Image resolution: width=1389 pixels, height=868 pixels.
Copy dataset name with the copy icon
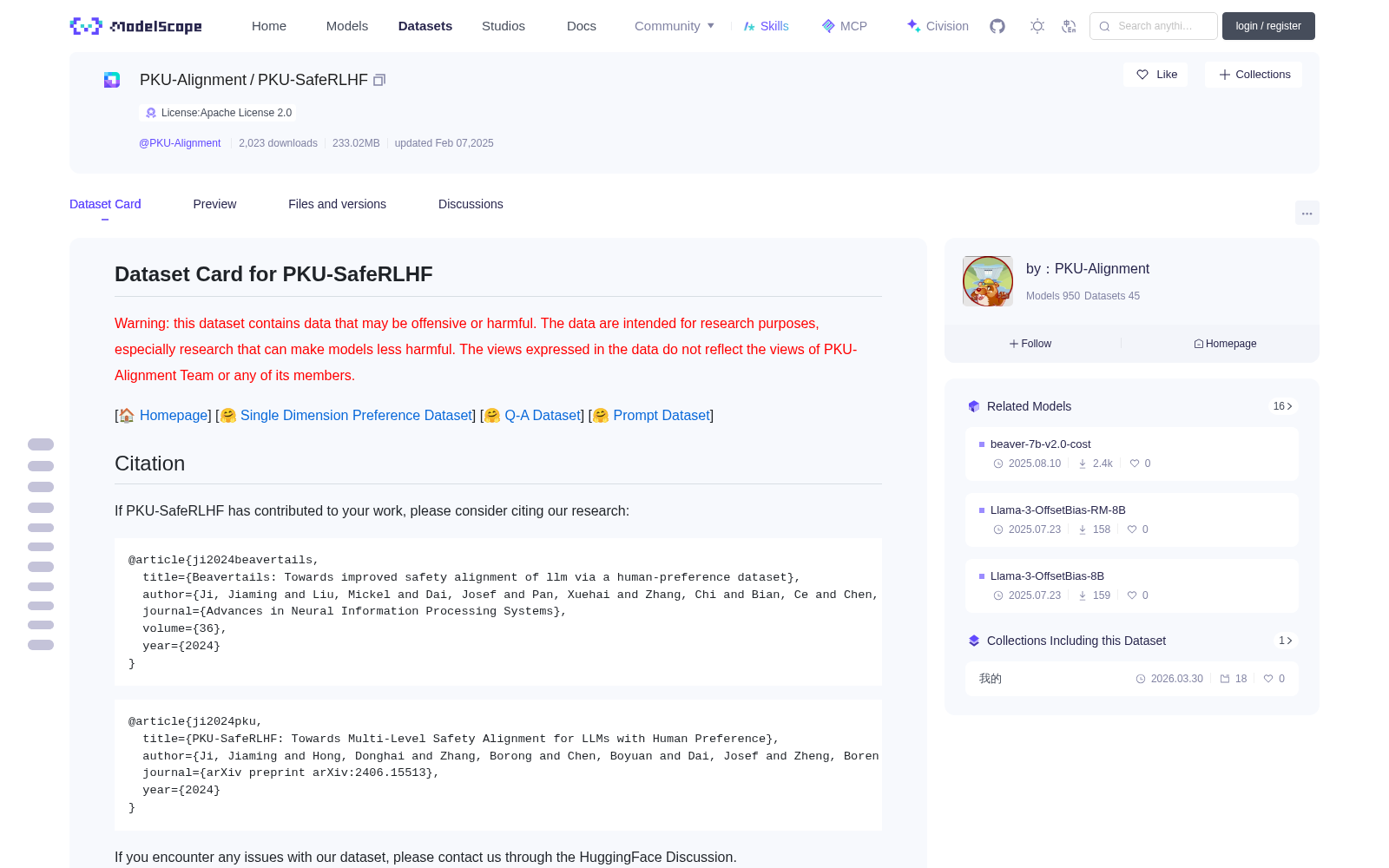pyautogui.click(x=379, y=80)
